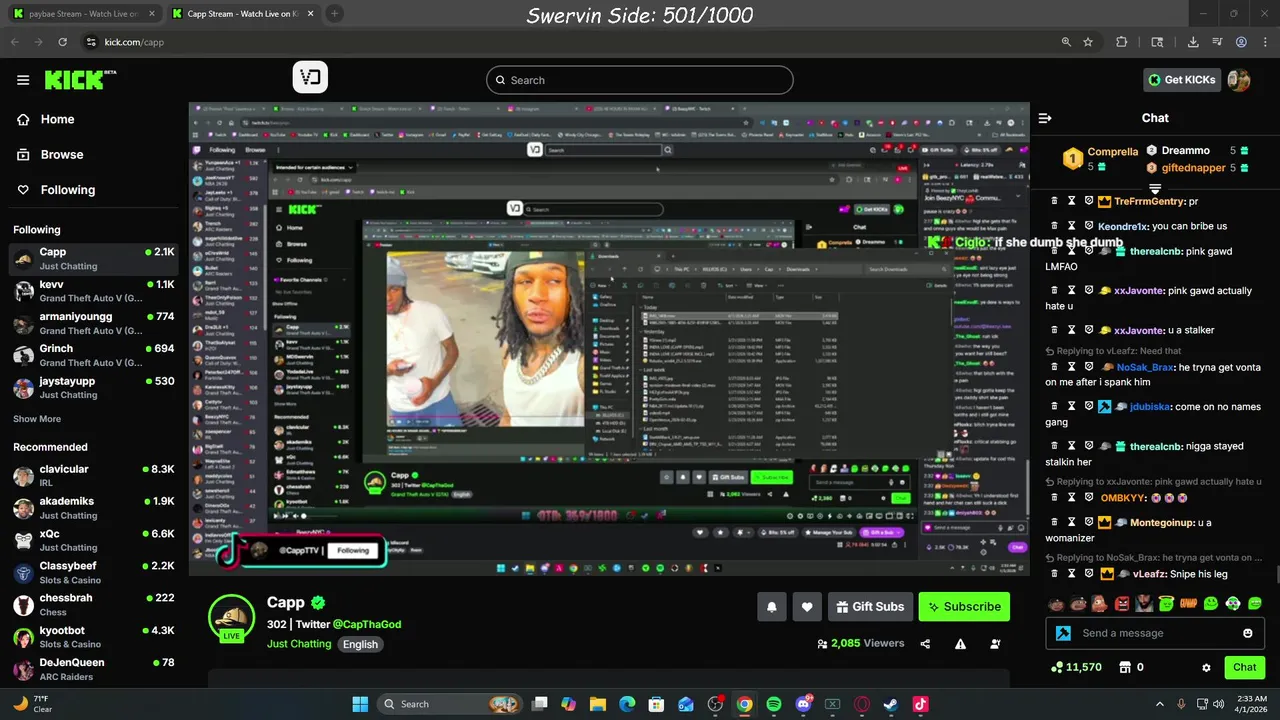This screenshot has height=720, width=1280.
Task: Open clavicular recommended channel
Action: (x=94, y=475)
